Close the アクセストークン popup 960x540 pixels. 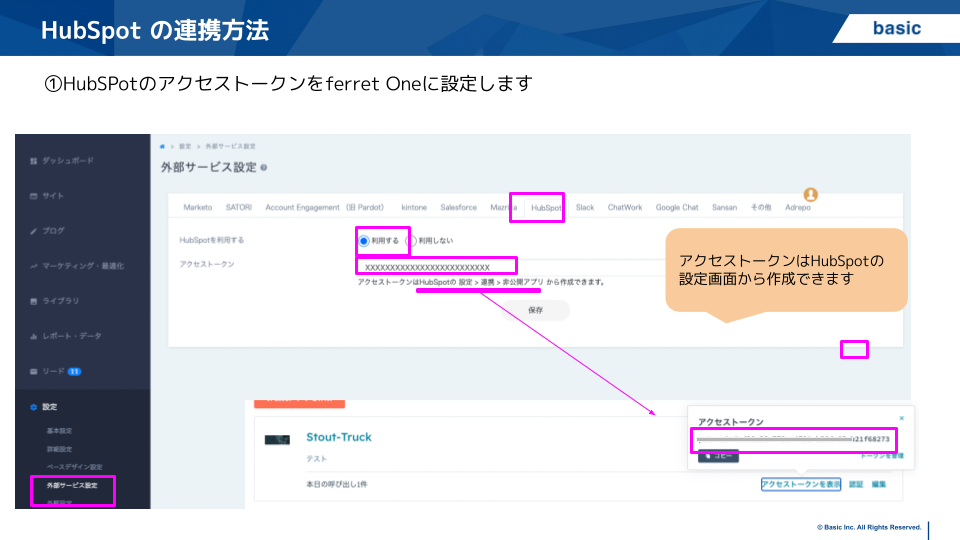pyautogui.click(x=901, y=418)
